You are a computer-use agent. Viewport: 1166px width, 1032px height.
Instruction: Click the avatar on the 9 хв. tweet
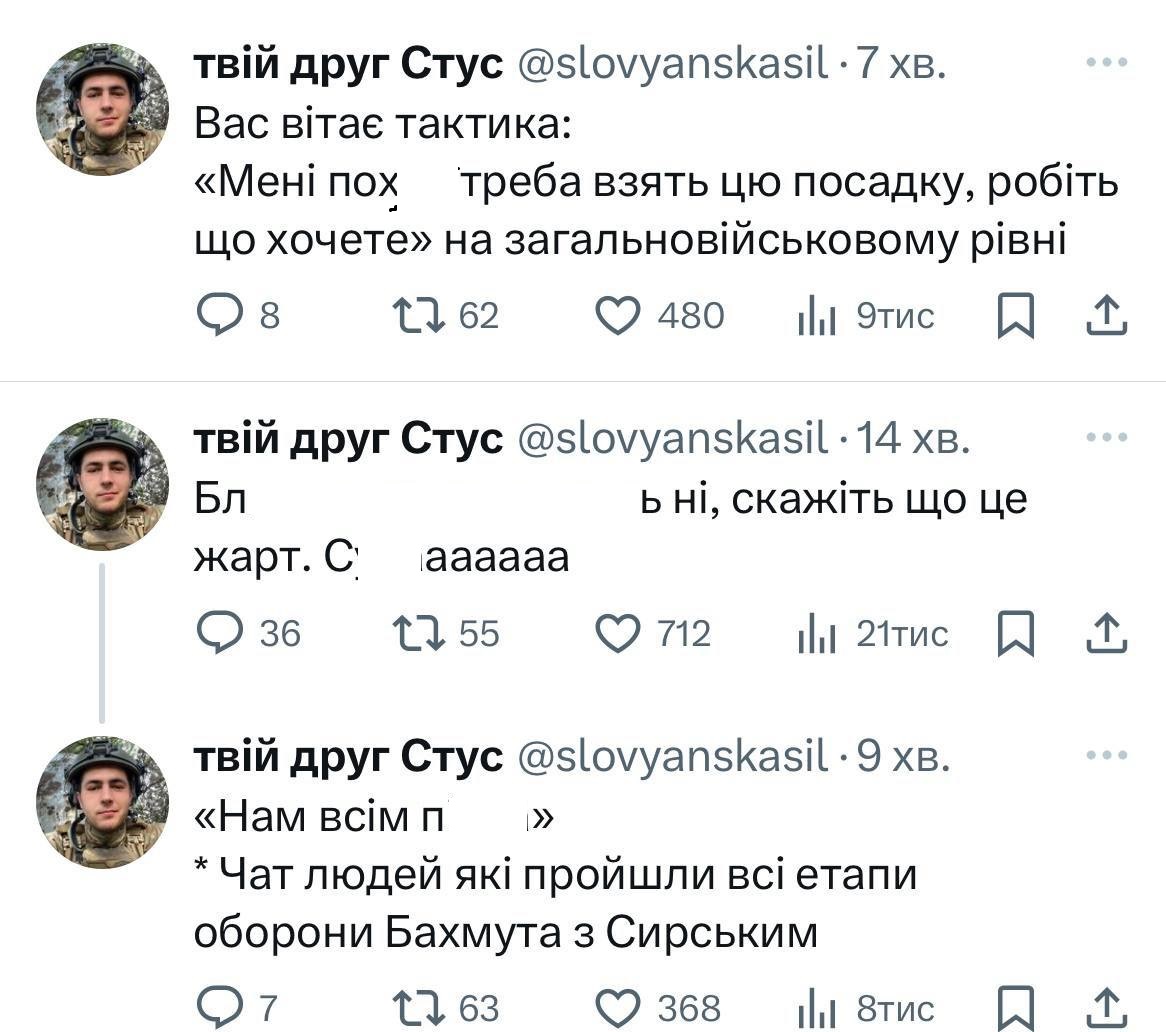click(101, 802)
